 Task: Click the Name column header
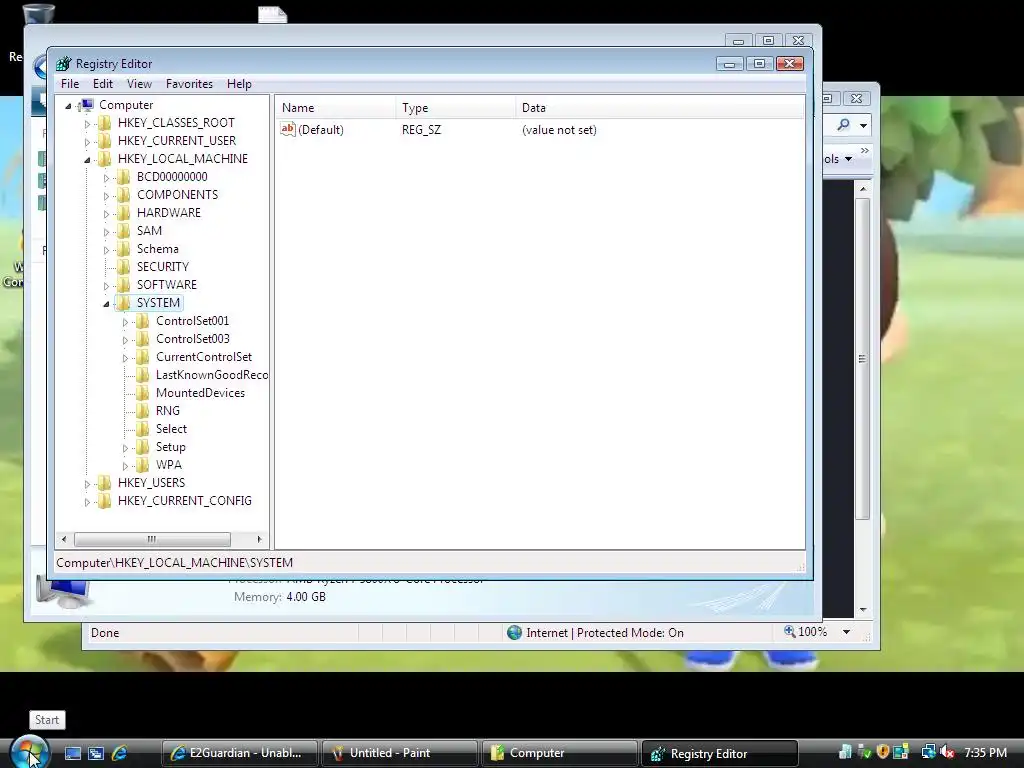click(x=336, y=108)
